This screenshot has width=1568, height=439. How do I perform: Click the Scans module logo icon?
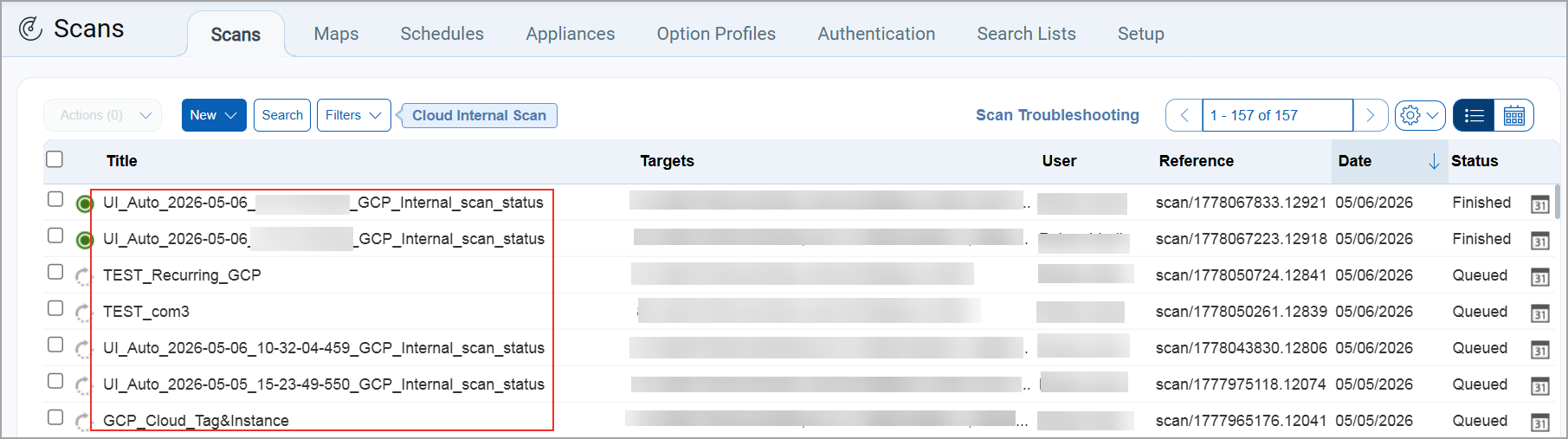[x=30, y=29]
